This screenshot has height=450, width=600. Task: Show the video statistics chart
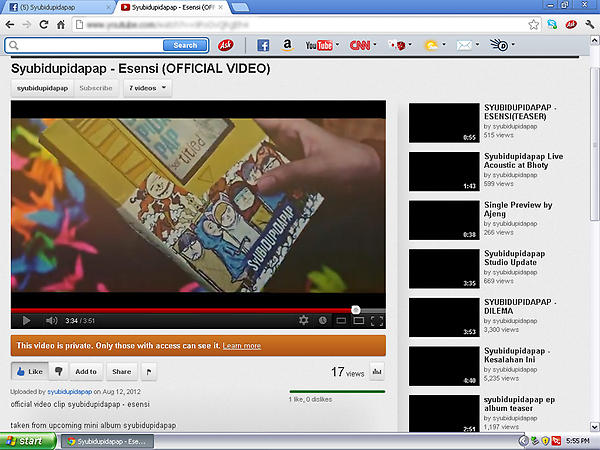tap(377, 371)
